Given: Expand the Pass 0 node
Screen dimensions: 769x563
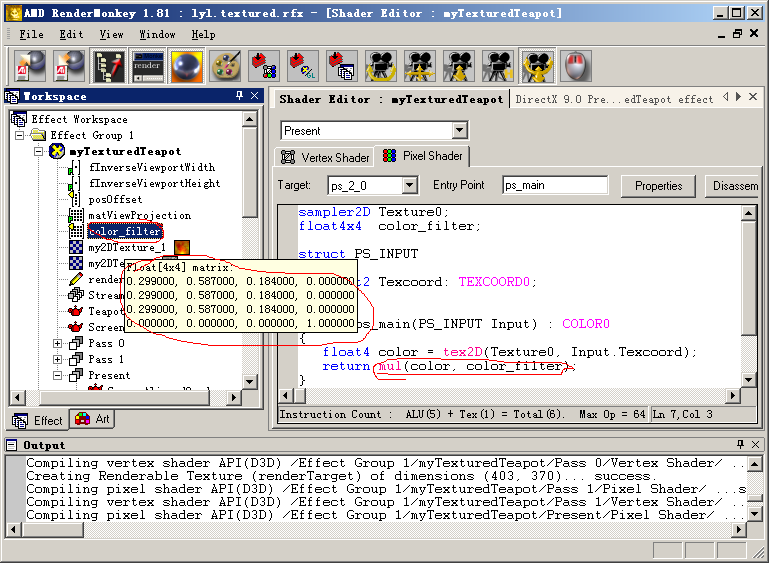Looking at the screenshot, I should click(57, 343).
